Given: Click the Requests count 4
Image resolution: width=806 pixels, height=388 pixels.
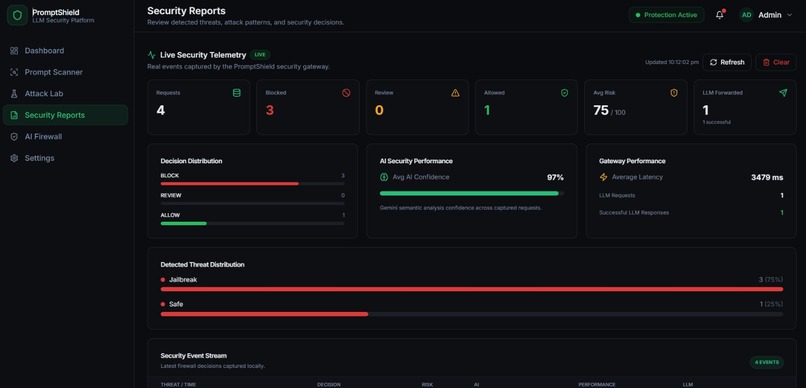Looking at the screenshot, I should [161, 110].
